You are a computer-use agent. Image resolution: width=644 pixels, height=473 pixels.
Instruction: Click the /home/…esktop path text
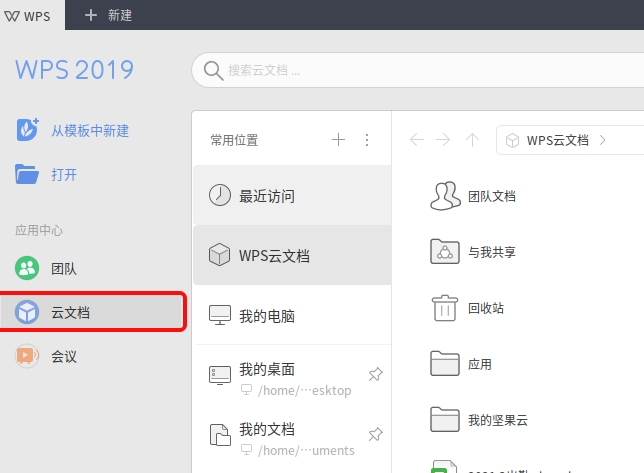304,390
